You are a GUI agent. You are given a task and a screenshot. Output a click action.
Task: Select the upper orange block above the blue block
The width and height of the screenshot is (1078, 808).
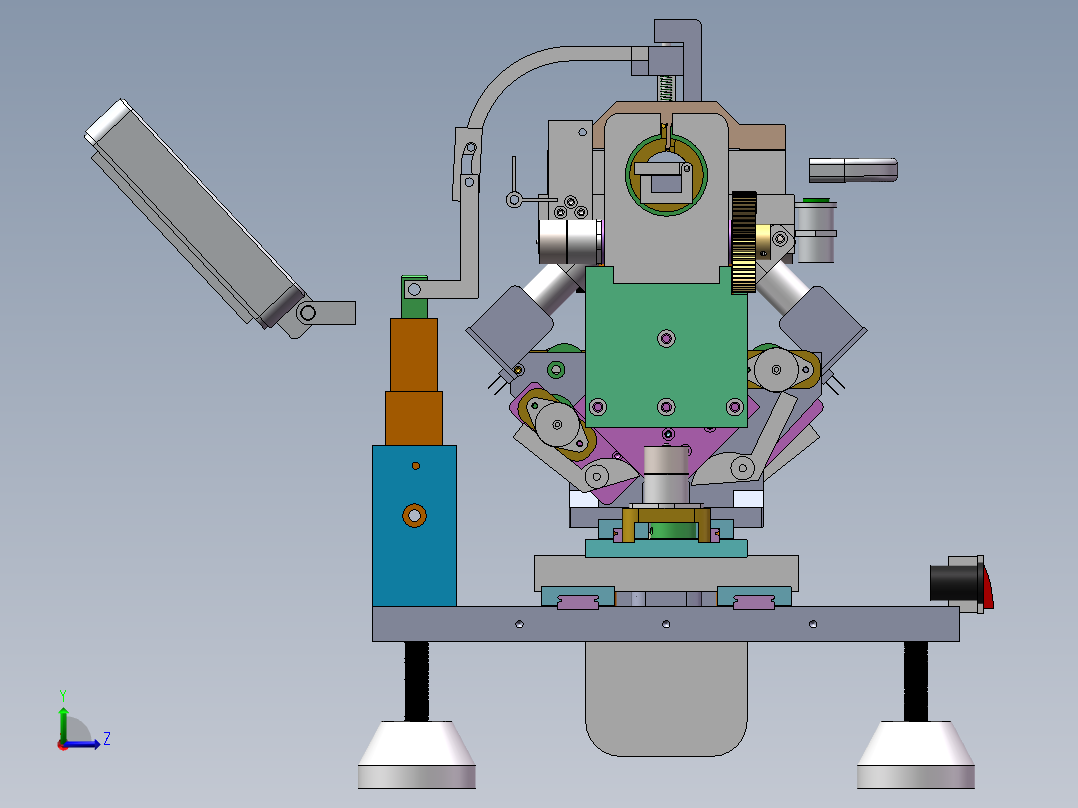click(x=414, y=355)
